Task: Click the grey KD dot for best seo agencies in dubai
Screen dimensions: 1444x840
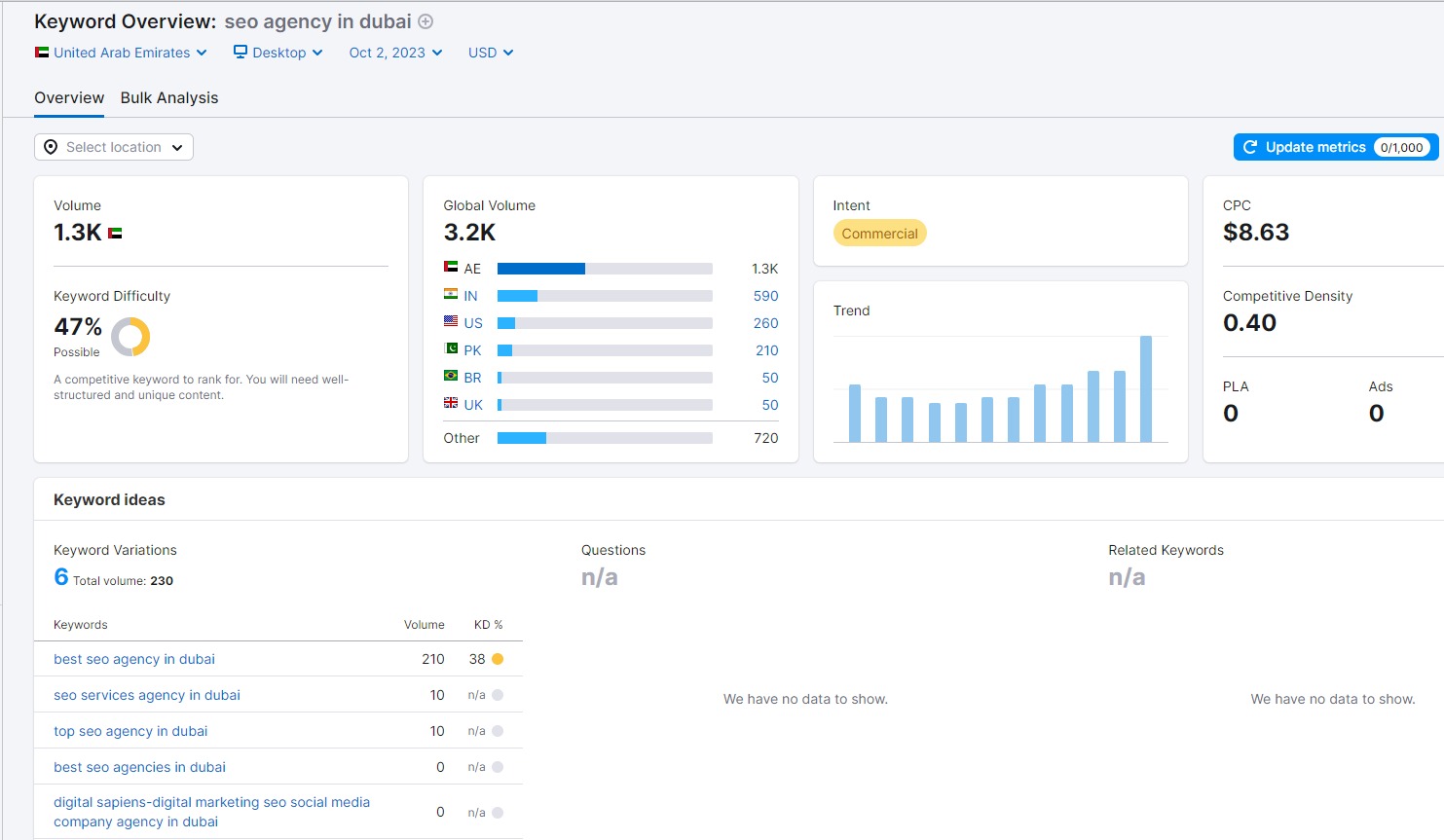Action: coord(498,767)
